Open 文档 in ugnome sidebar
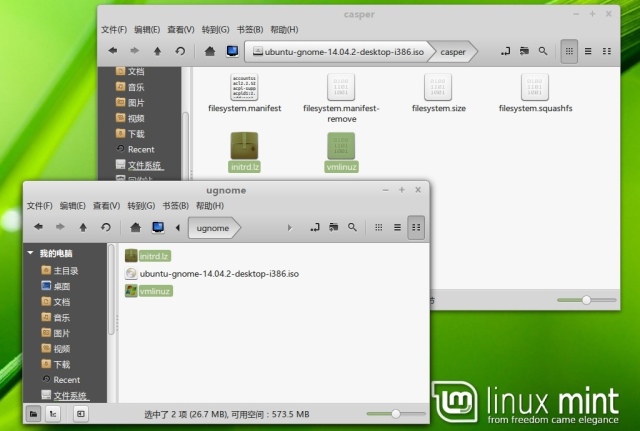This screenshot has width=640, height=431. (56, 302)
